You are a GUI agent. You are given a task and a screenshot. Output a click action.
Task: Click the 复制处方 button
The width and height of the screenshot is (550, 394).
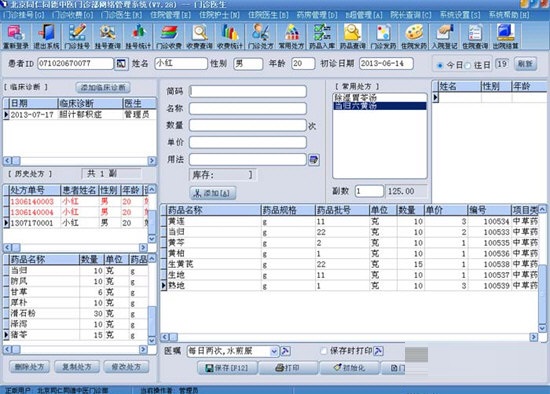point(77,367)
